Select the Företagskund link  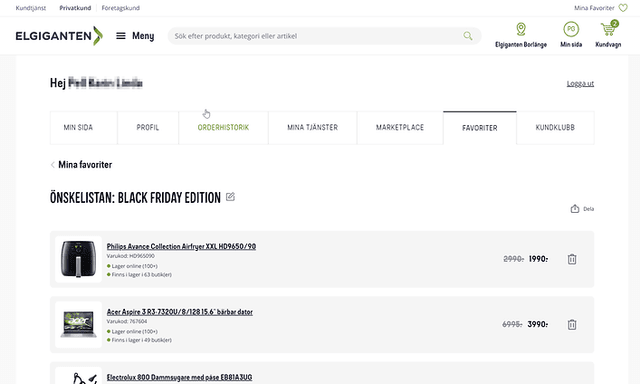click(x=120, y=8)
